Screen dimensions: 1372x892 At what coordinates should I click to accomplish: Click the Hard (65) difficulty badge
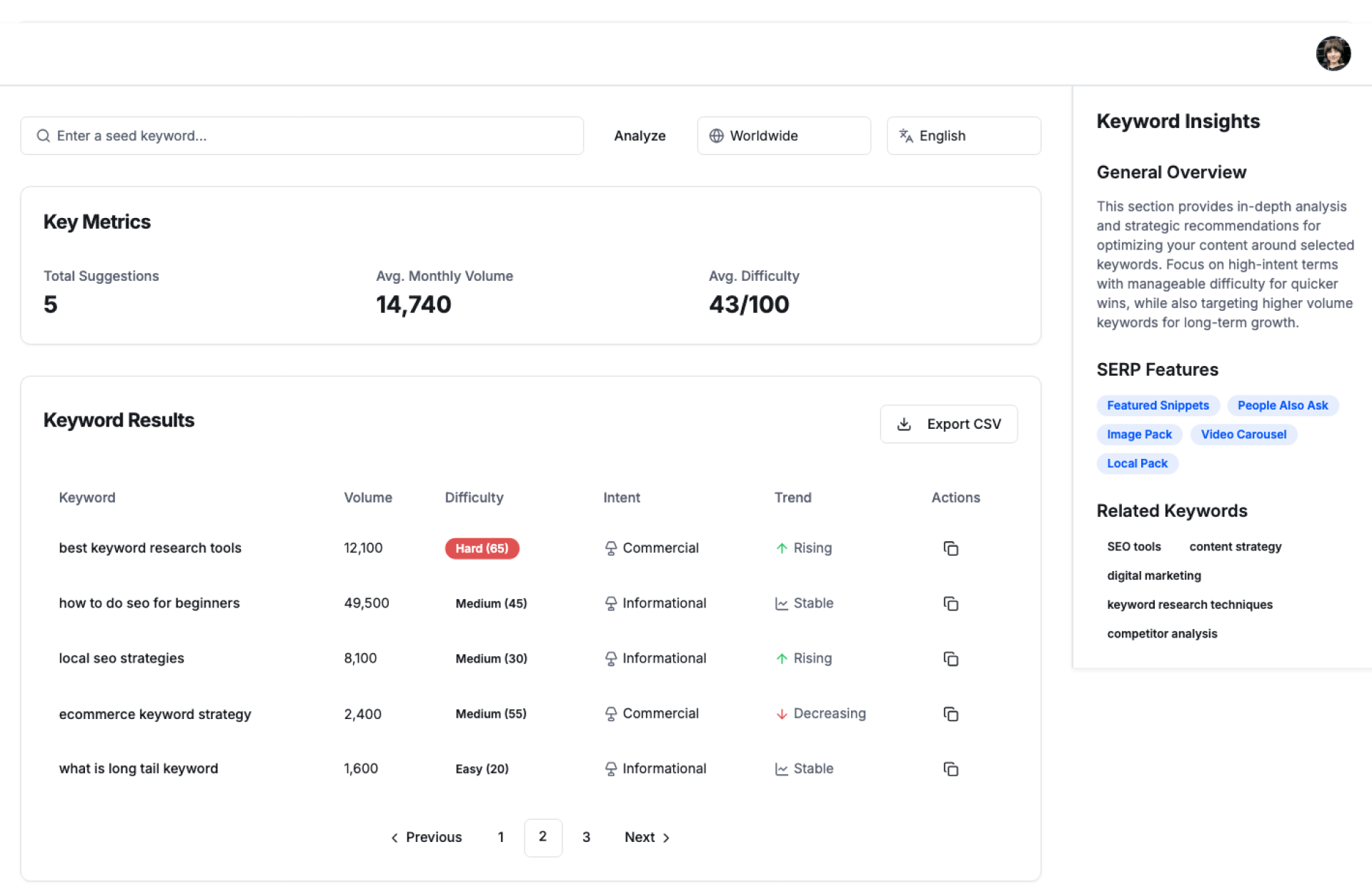pyautogui.click(x=482, y=548)
